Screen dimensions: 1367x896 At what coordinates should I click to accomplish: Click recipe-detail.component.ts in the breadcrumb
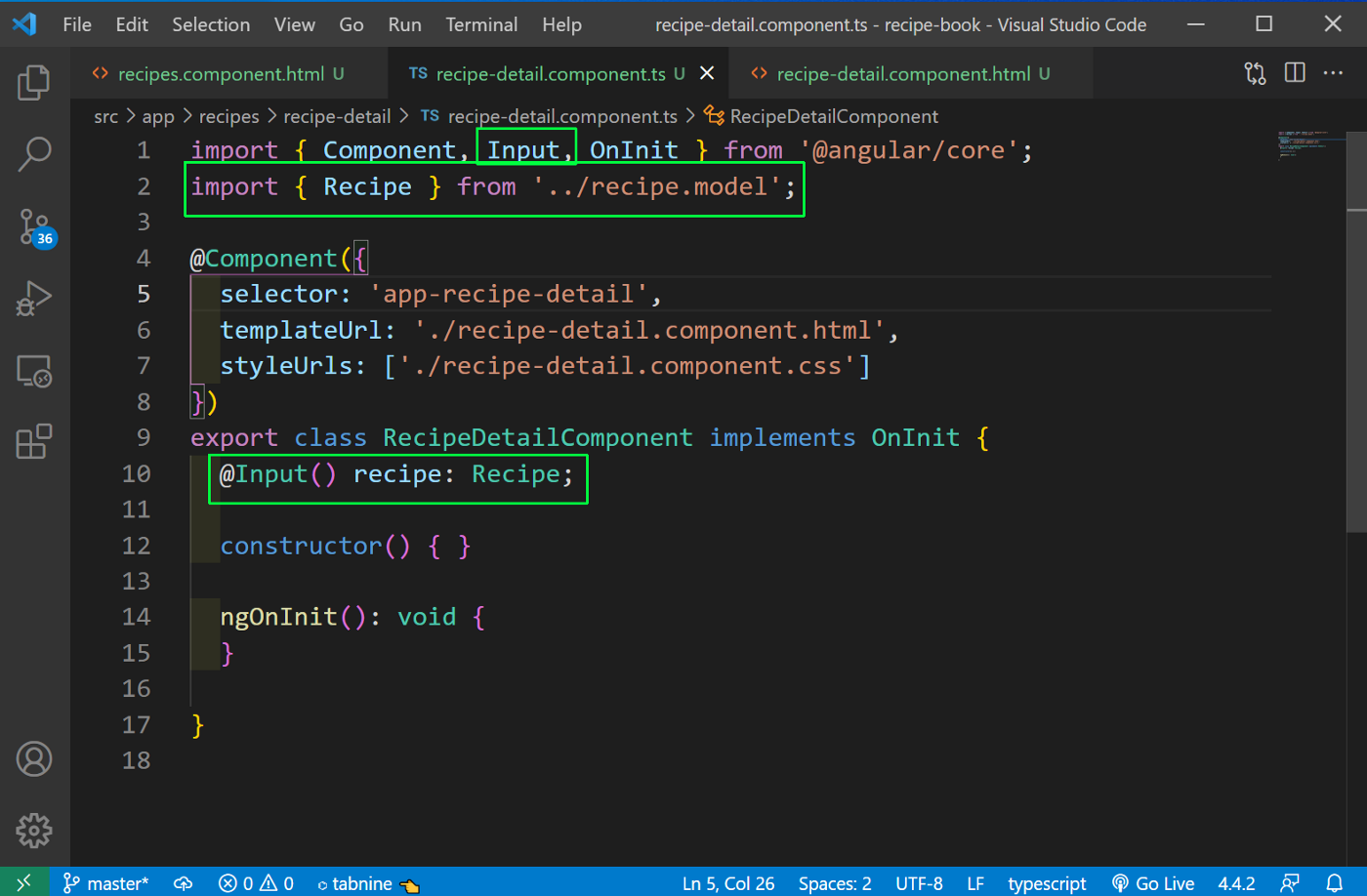tap(549, 116)
